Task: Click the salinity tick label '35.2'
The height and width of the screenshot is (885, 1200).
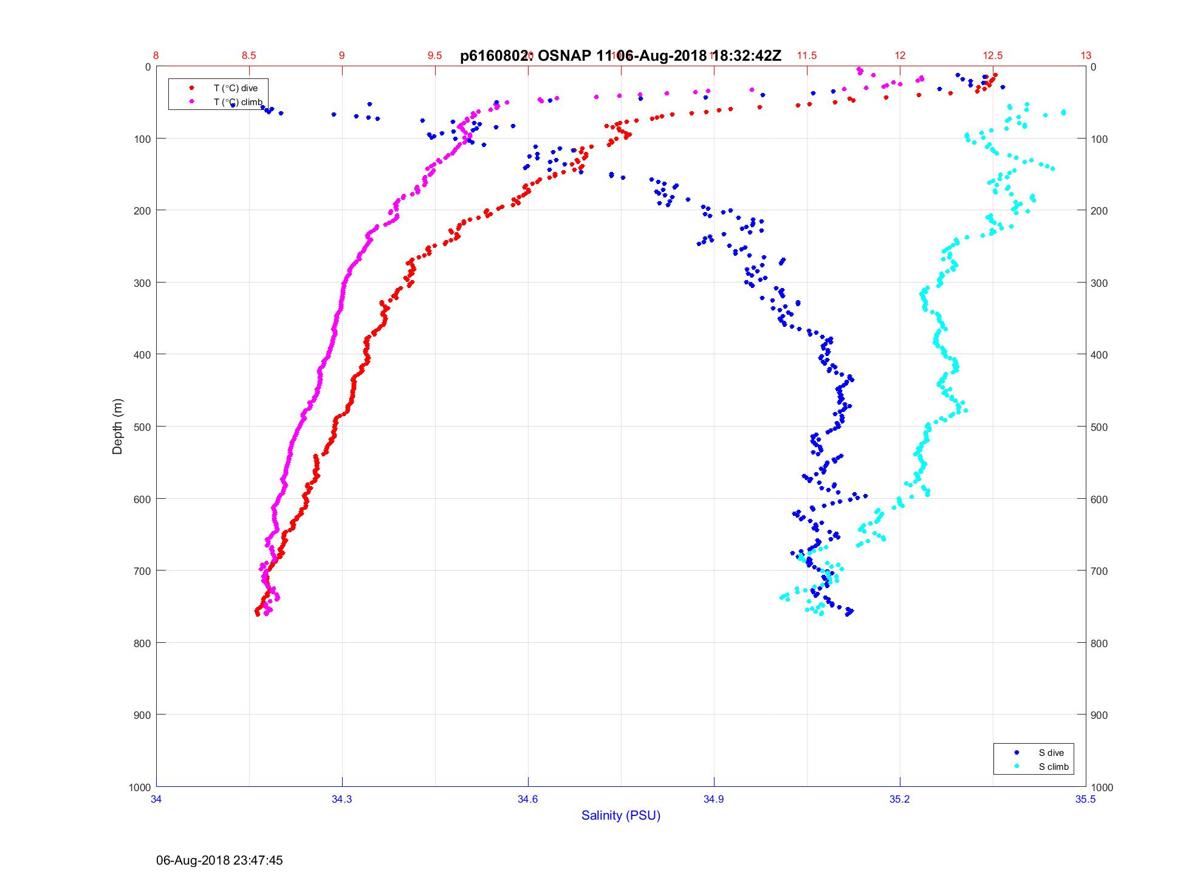Action: (900, 799)
